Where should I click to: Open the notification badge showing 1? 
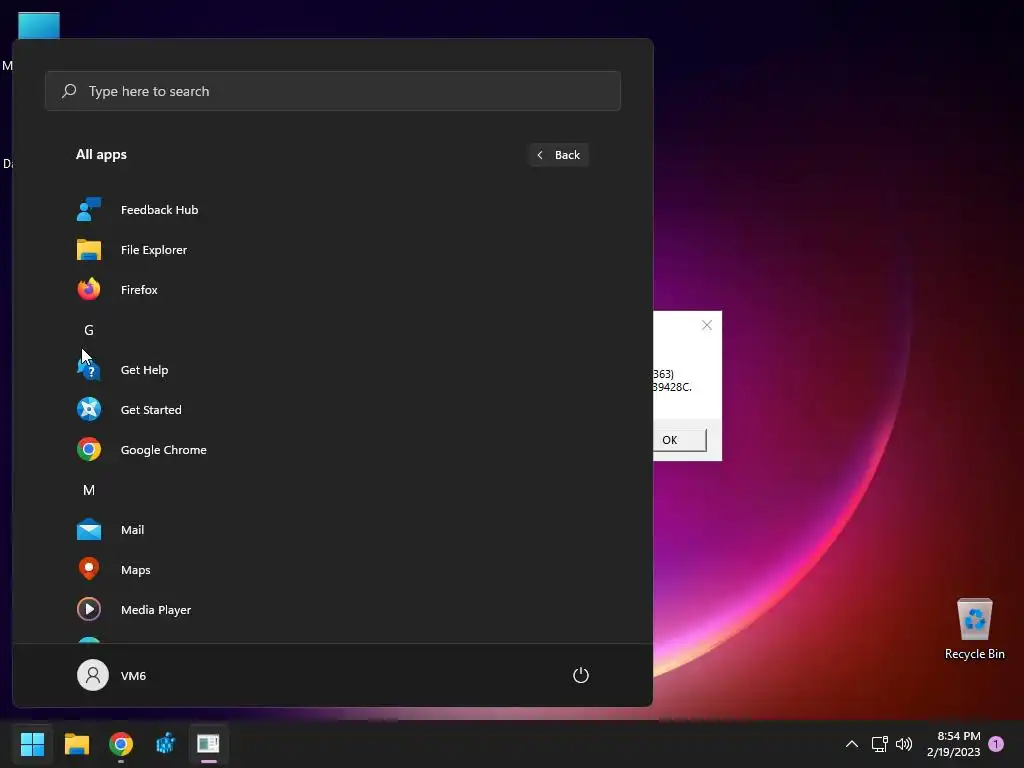(x=996, y=744)
